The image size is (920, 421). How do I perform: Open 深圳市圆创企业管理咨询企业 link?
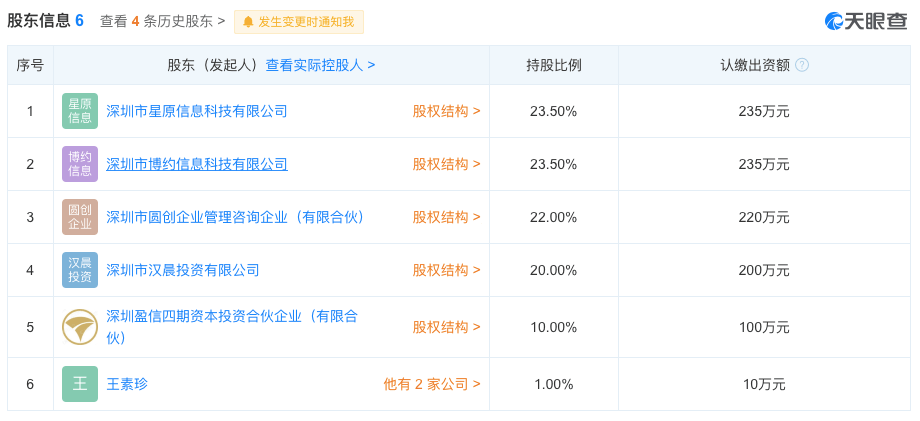(236, 217)
